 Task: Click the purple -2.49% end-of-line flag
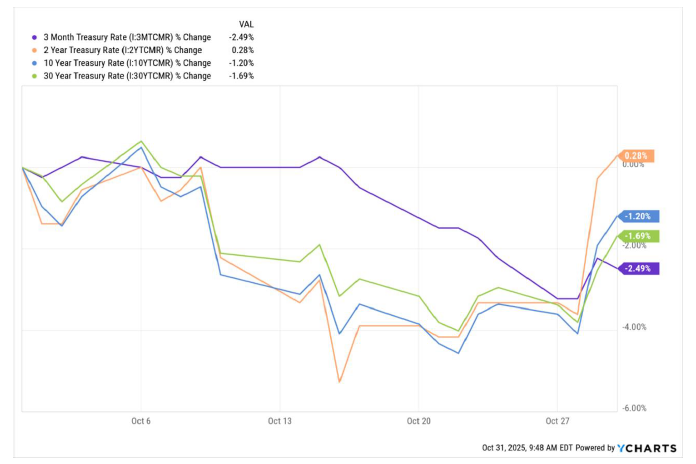[x=638, y=268]
